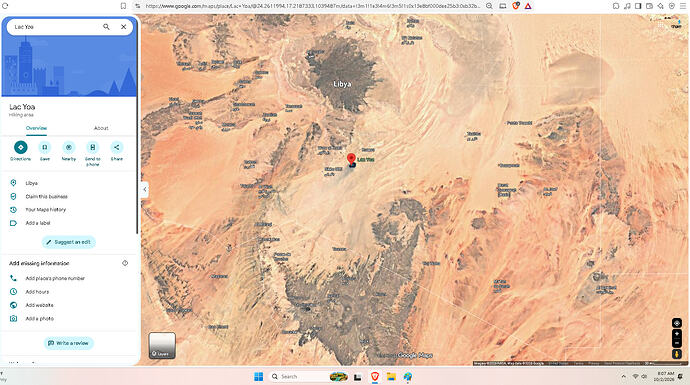Click info icon beside Add missing information
The image size is (690, 385).
(125, 263)
